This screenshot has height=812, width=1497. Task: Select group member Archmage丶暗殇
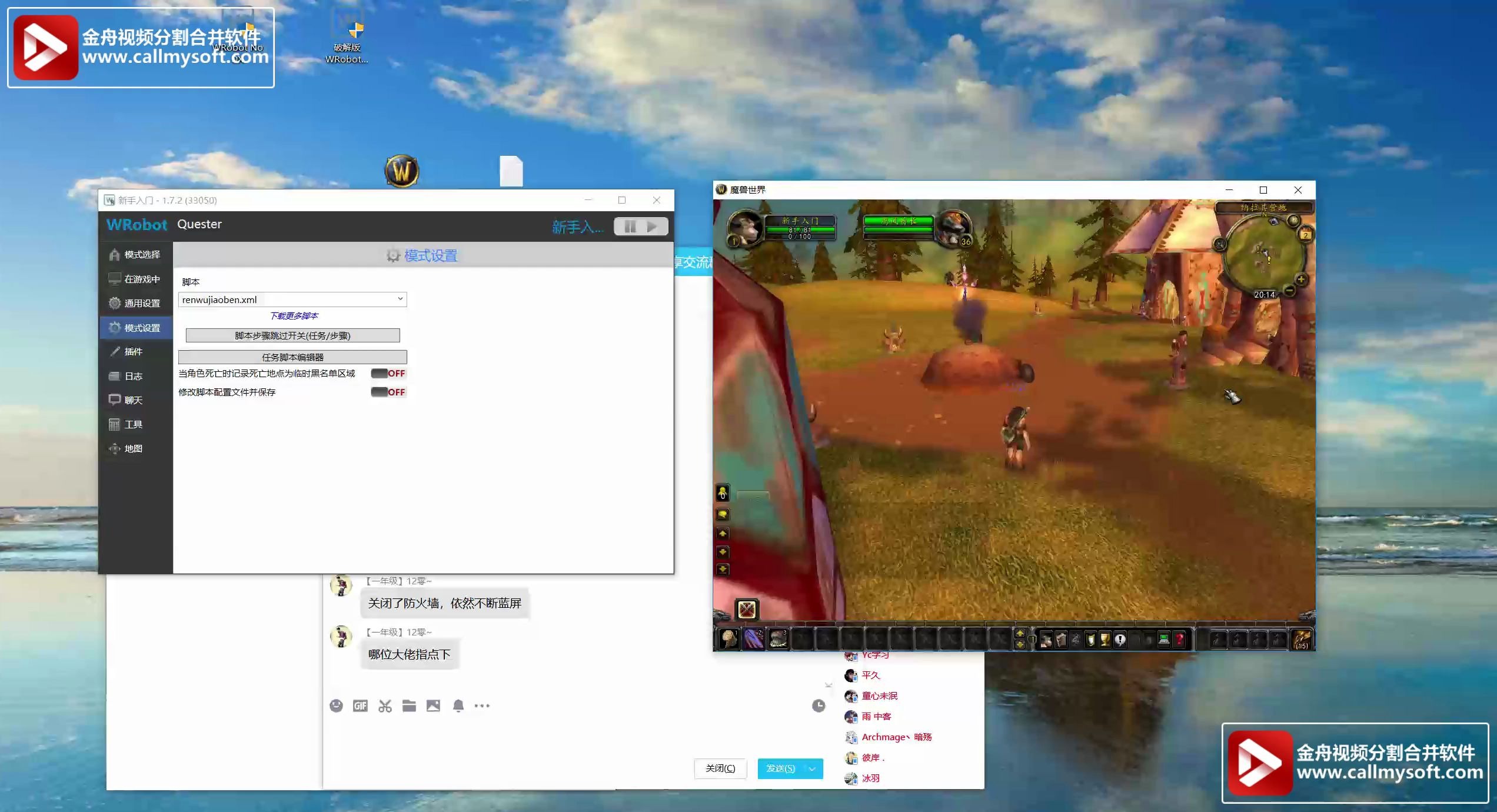click(896, 737)
